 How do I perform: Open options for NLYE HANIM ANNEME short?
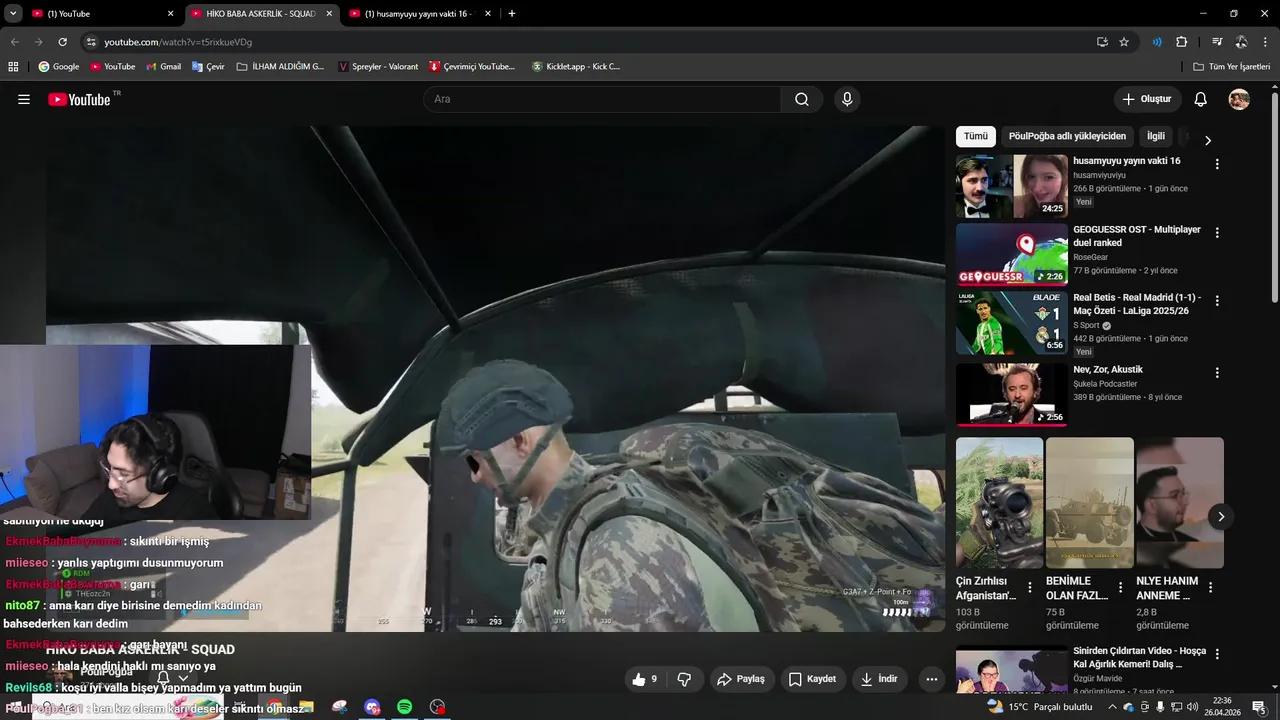point(1210,588)
